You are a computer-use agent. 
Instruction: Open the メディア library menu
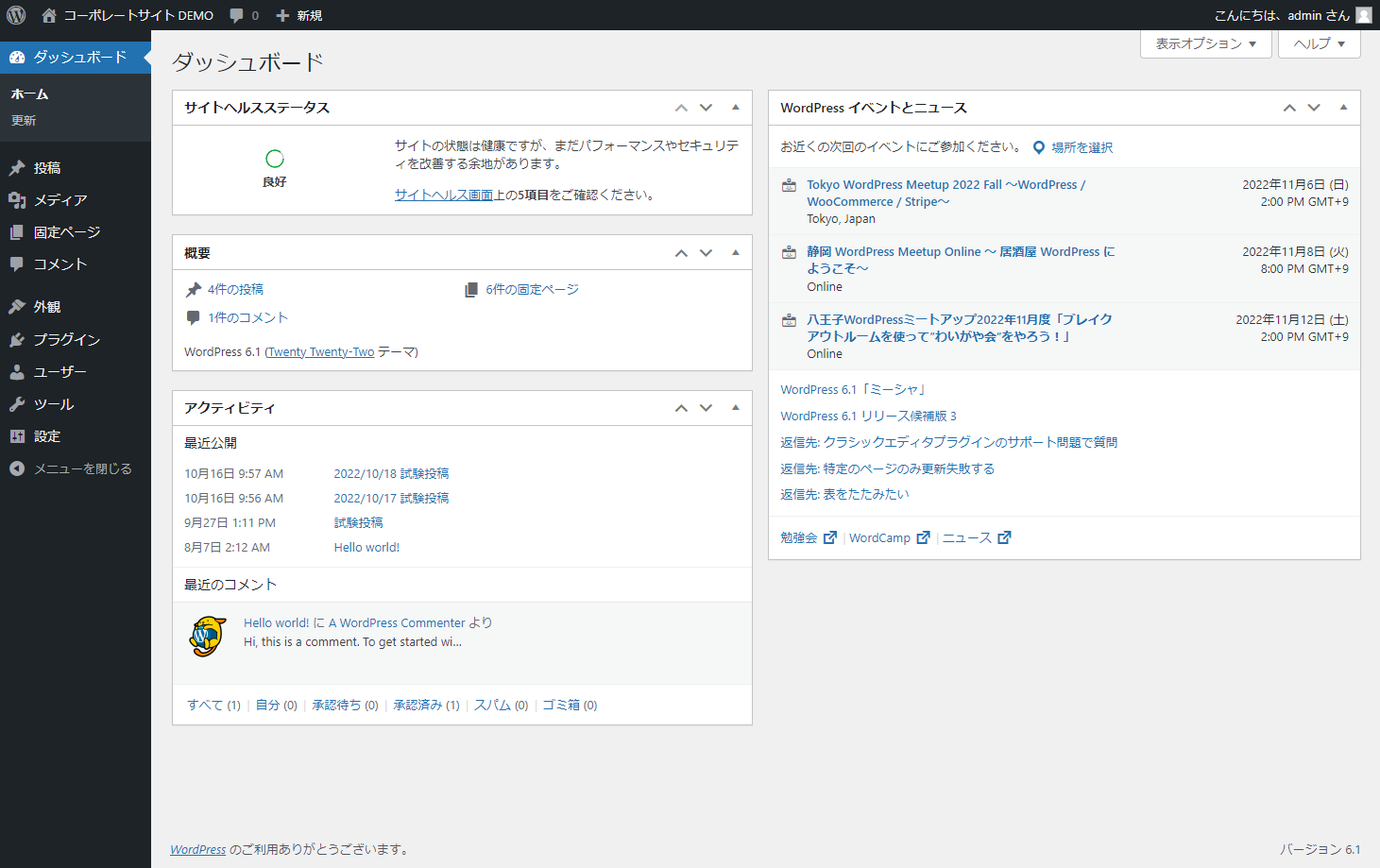coord(60,200)
